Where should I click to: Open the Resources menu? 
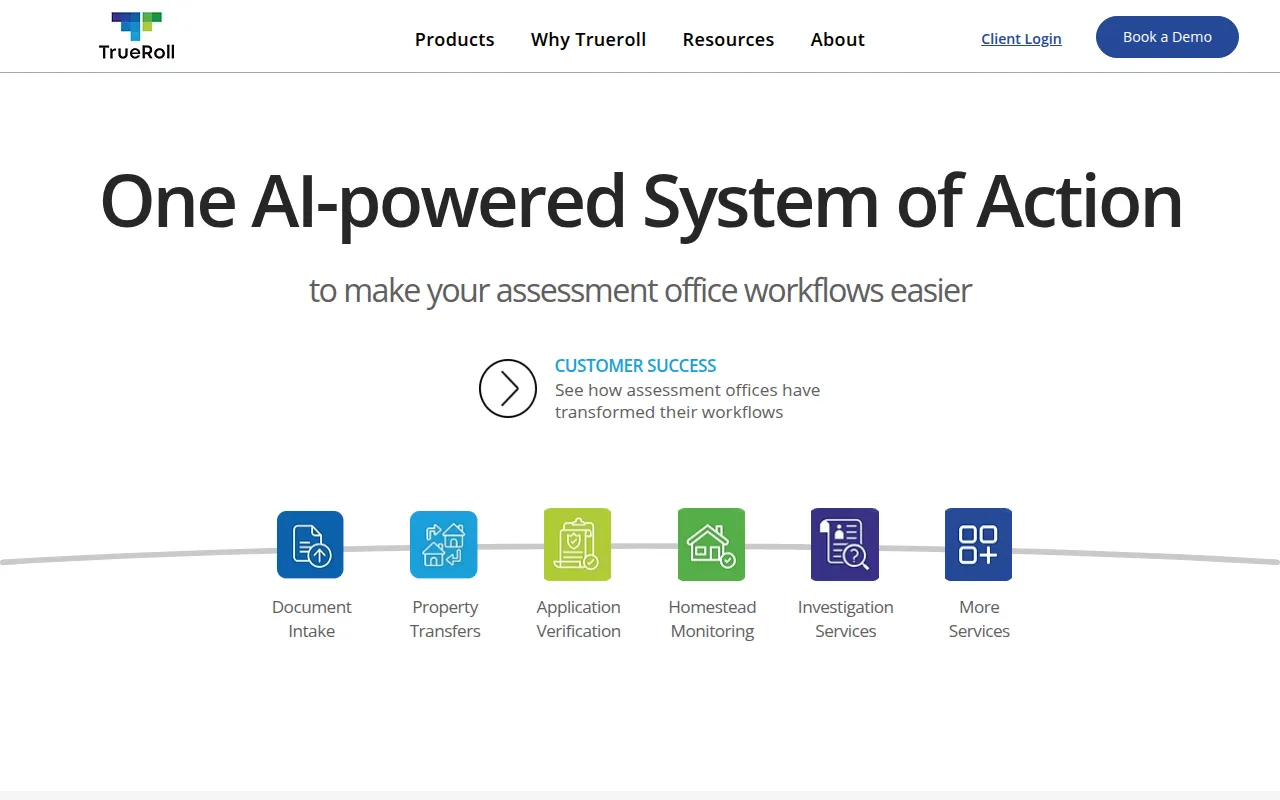click(x=728, y=40)
